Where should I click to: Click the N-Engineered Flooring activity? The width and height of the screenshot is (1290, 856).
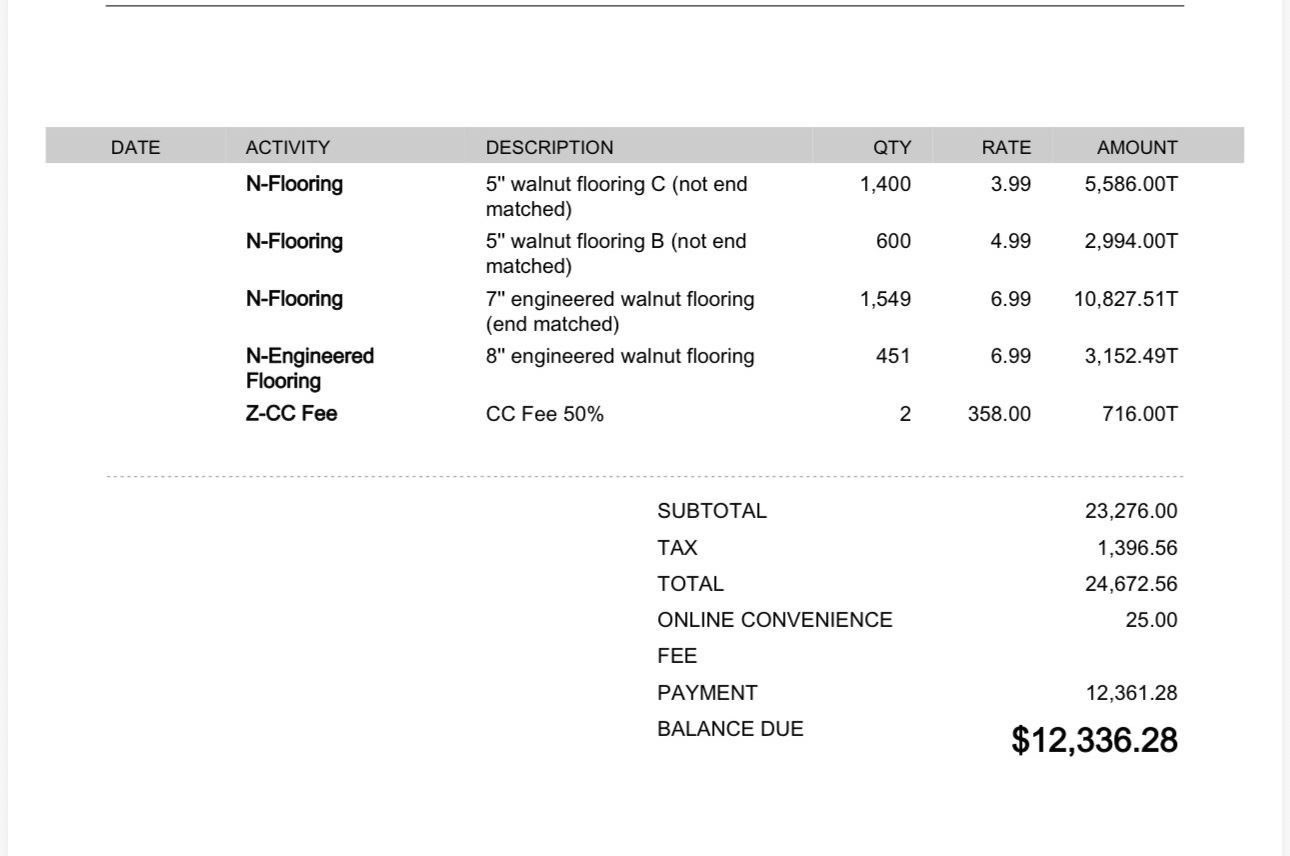[x=310, y=368]
